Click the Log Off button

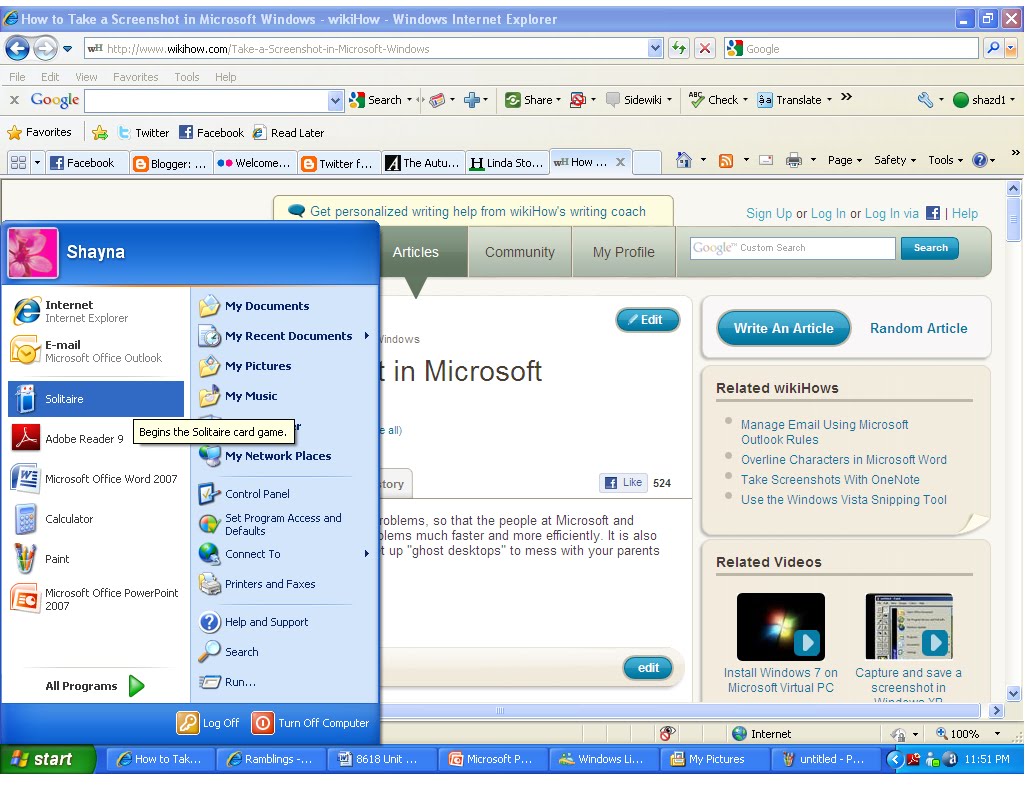(x=208, y=723)
